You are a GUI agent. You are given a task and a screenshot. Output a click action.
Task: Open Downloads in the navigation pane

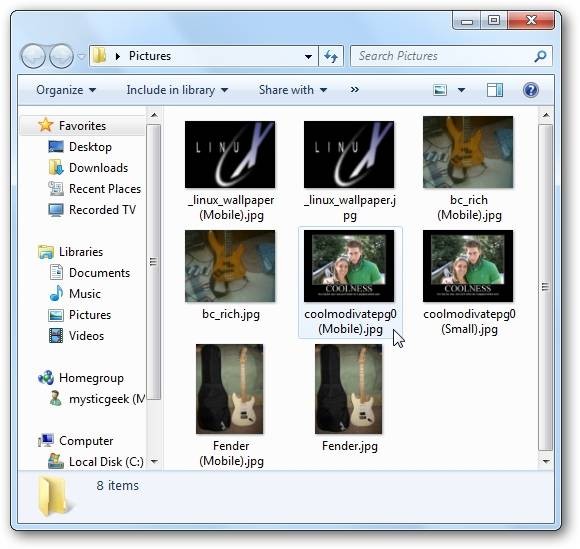pyautogui.click(x=88, y=168)
